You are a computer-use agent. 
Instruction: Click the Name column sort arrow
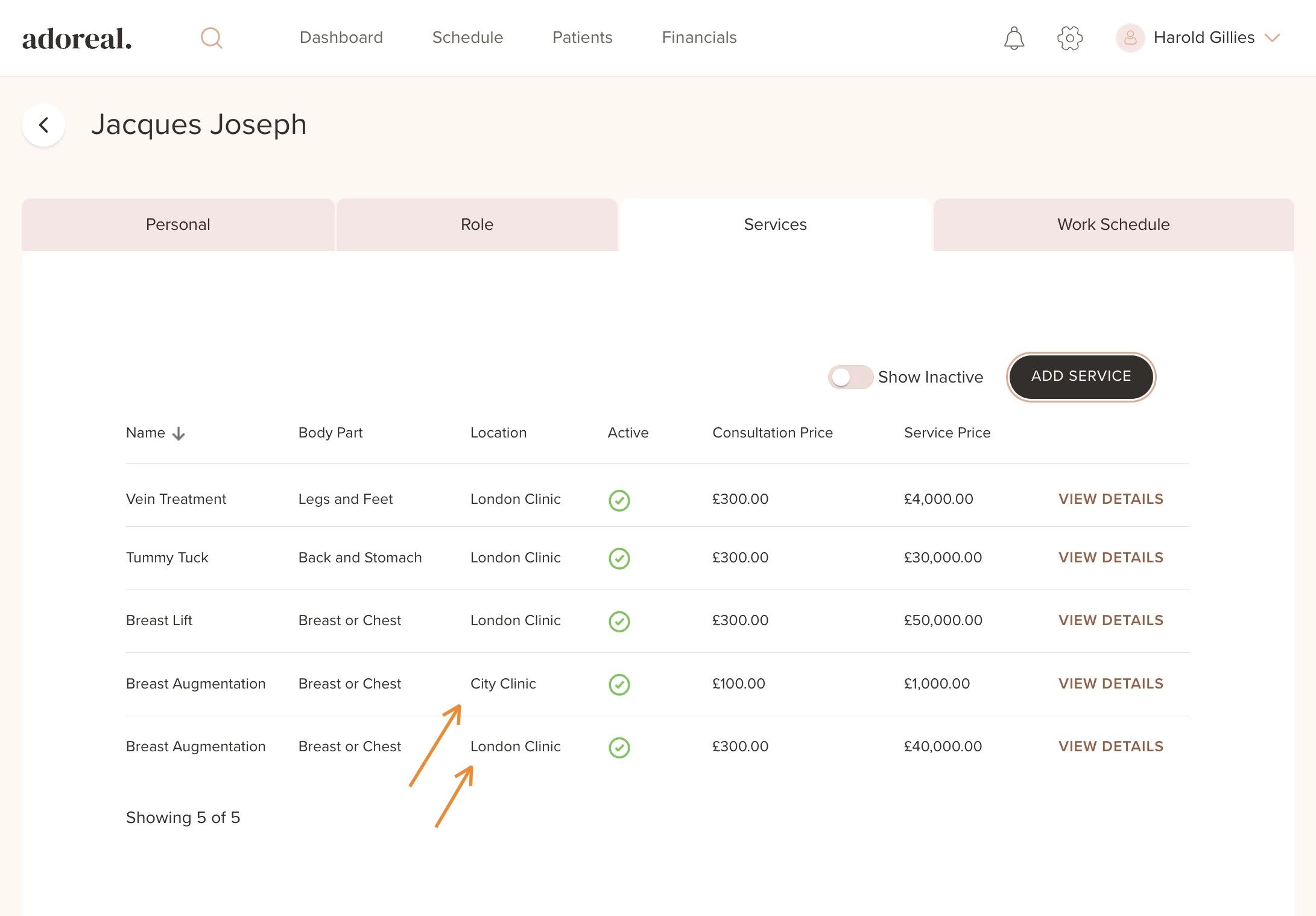pos(179,434)
